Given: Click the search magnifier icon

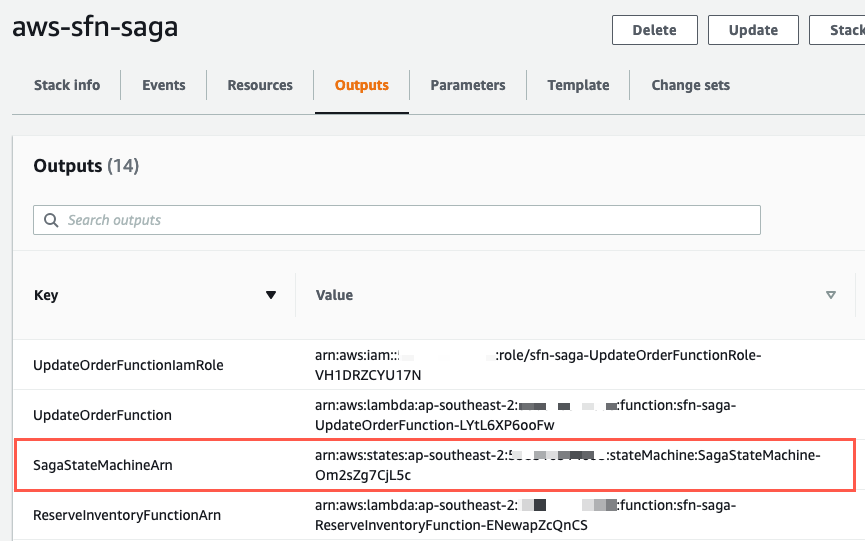Looking at the screenshot, I should [51, 220].
